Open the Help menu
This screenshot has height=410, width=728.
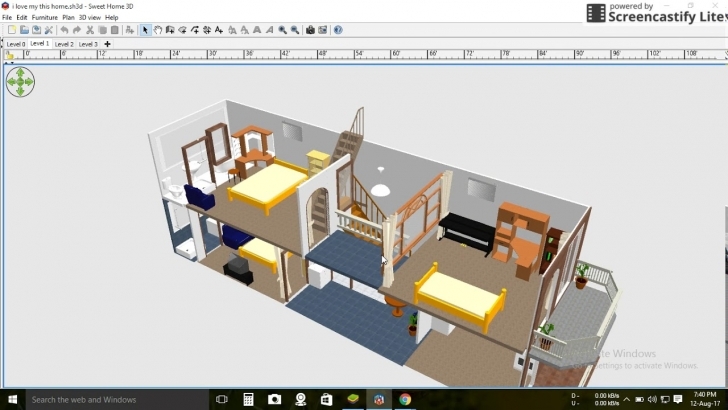pyautogui.click(x=111, y=17)
